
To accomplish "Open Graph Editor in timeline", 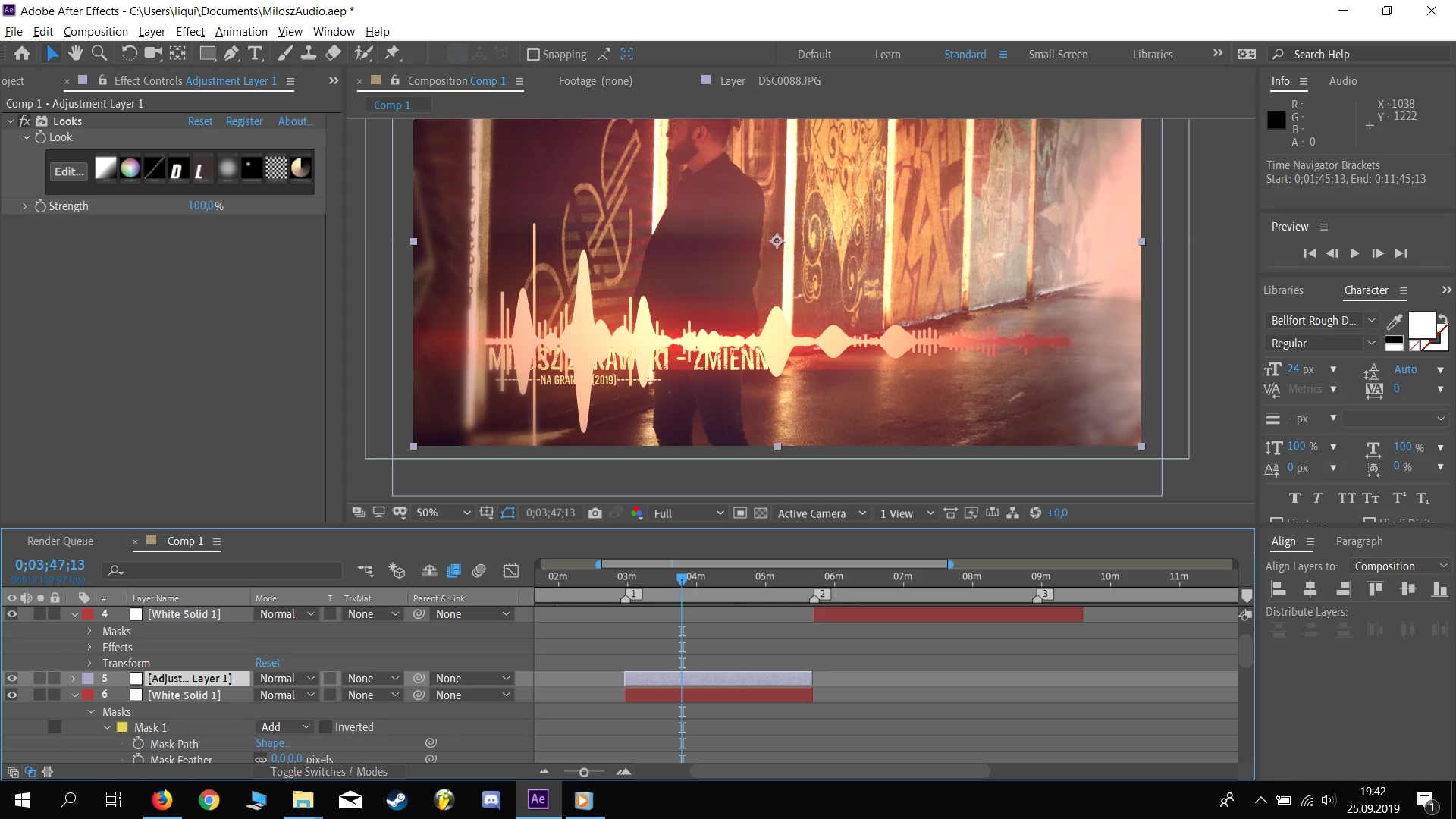I will pos(511,571).
